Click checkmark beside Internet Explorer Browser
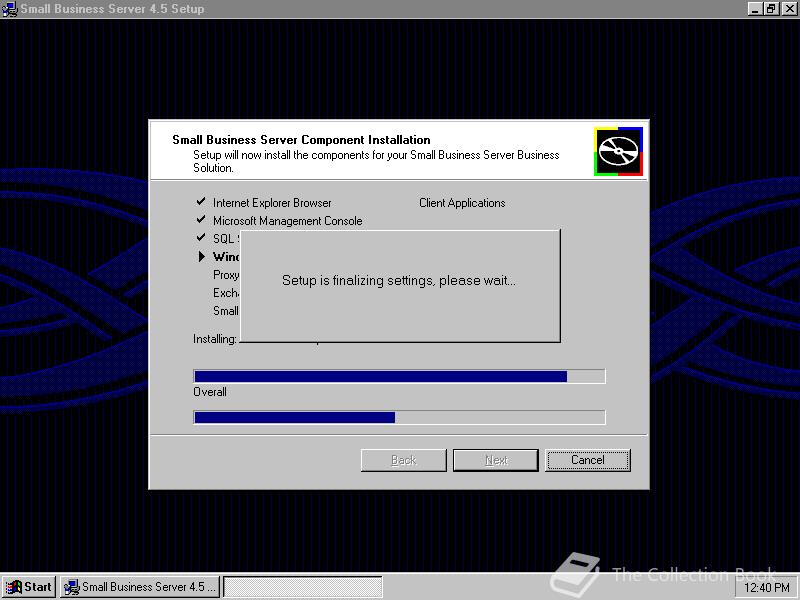The width and height of the screenshot is (800, 600). (x=201, y=202)
